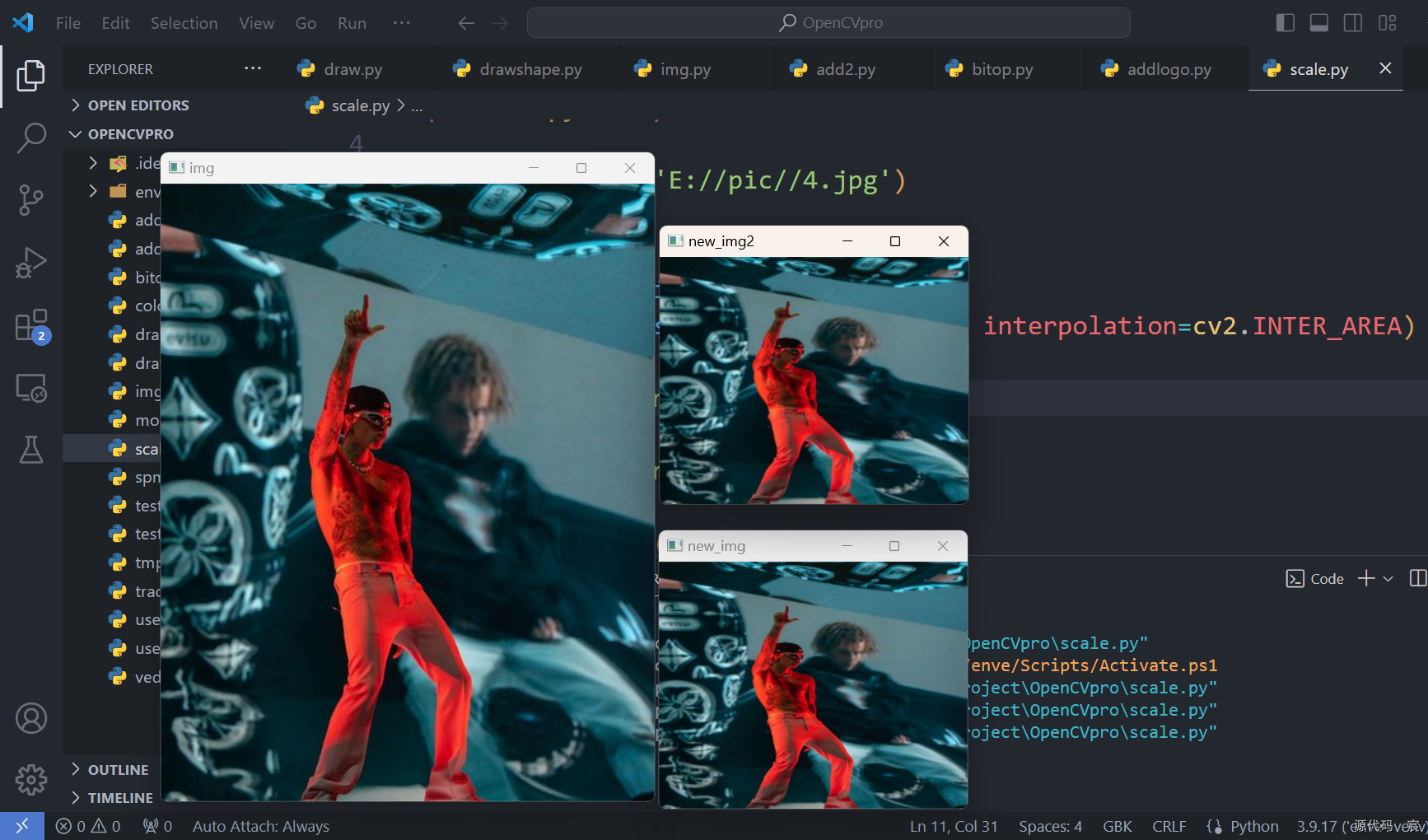Open the Accounts menu icon

coord(30,718)
